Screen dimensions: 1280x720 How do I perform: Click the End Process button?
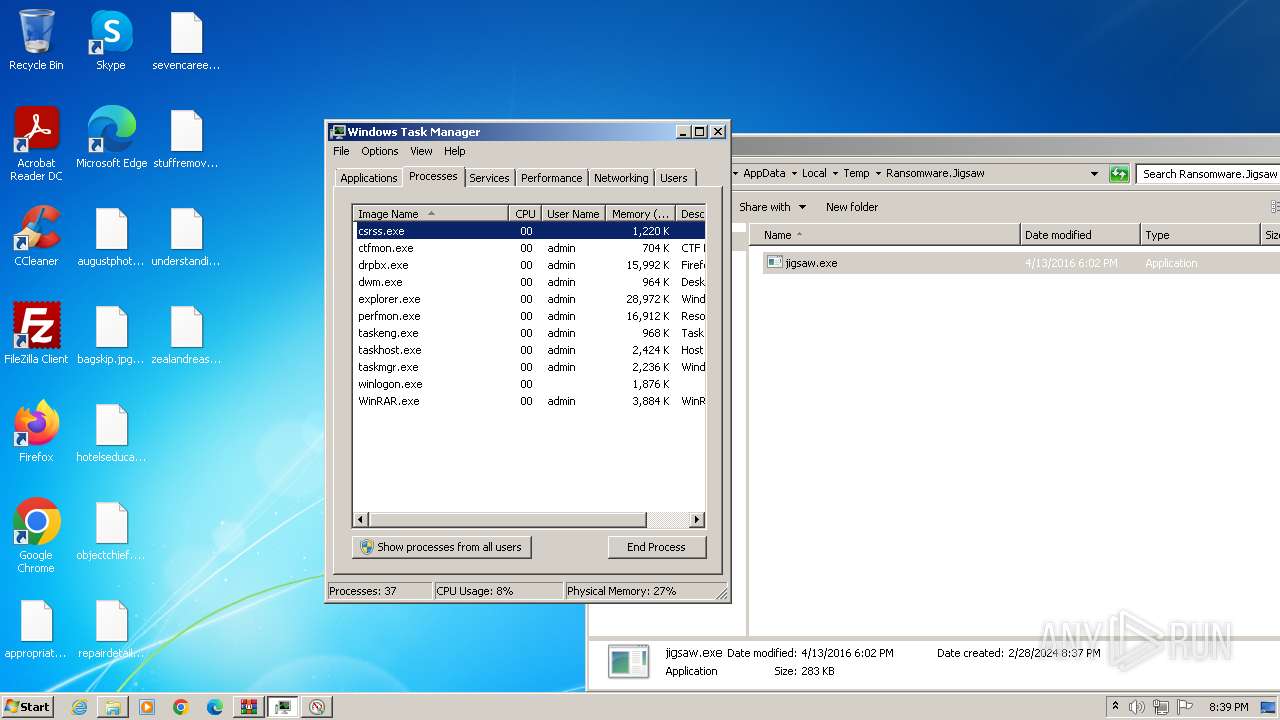click(656, 547)
